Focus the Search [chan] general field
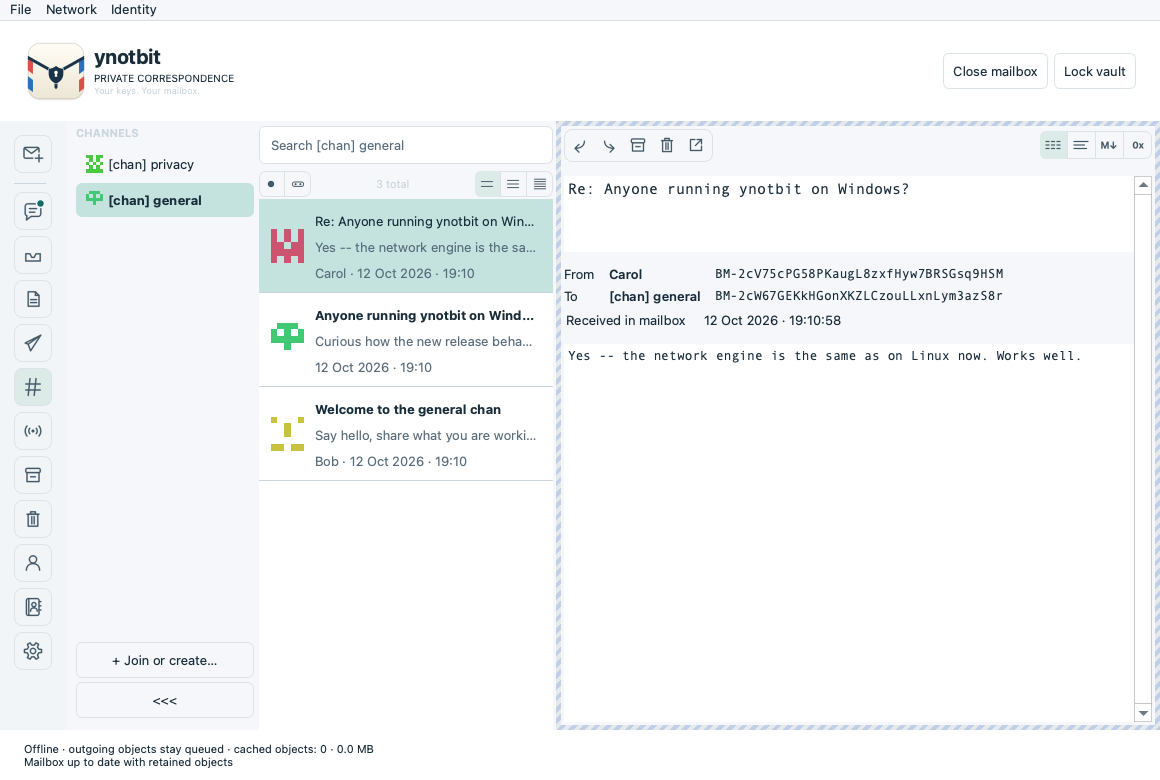1160x780 pixels. pyautogui.click(x=405, y=145)
